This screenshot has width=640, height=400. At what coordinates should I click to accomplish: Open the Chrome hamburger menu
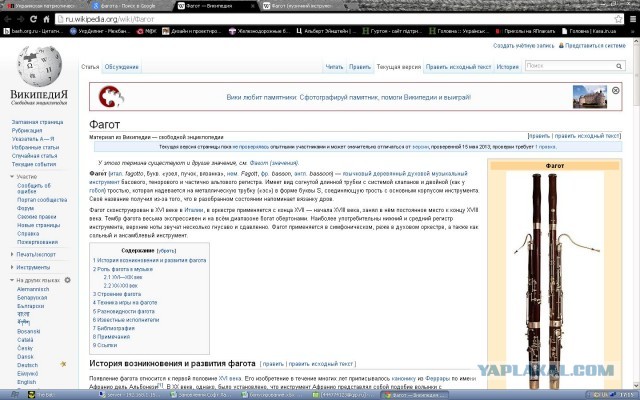point(633,19)
